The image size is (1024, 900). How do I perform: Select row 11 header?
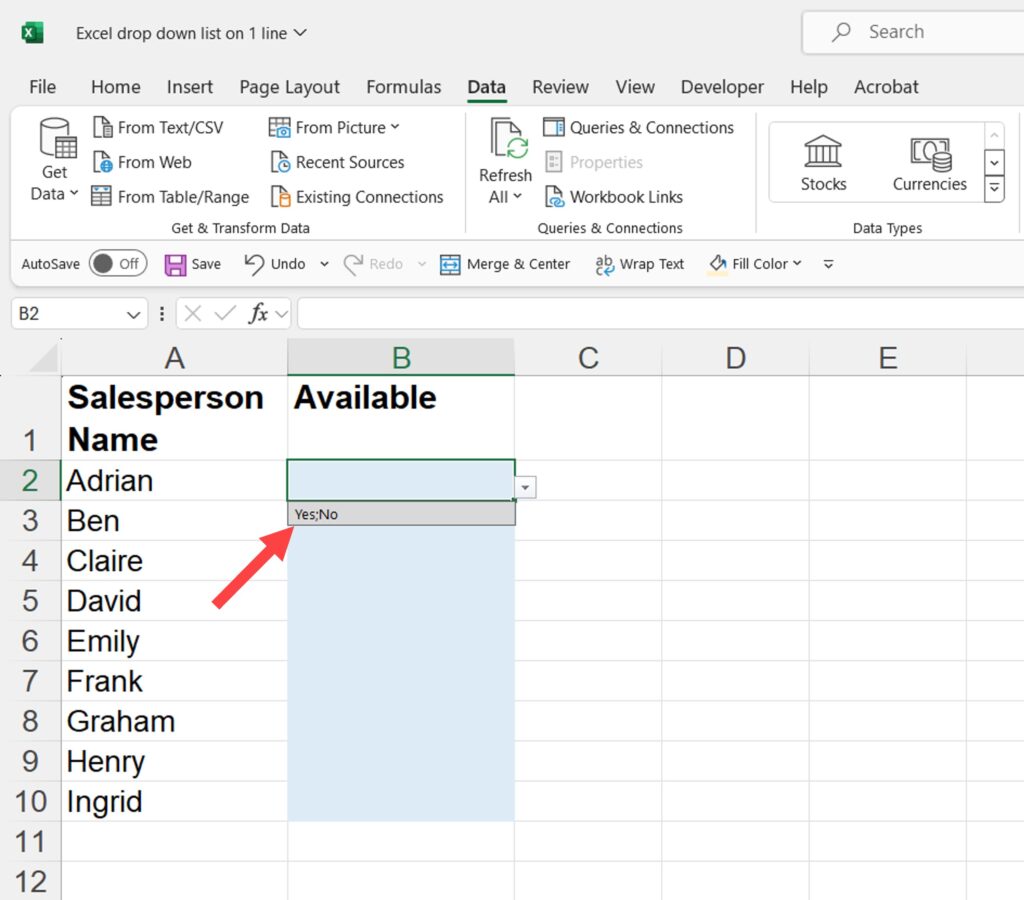pos(30,842)
